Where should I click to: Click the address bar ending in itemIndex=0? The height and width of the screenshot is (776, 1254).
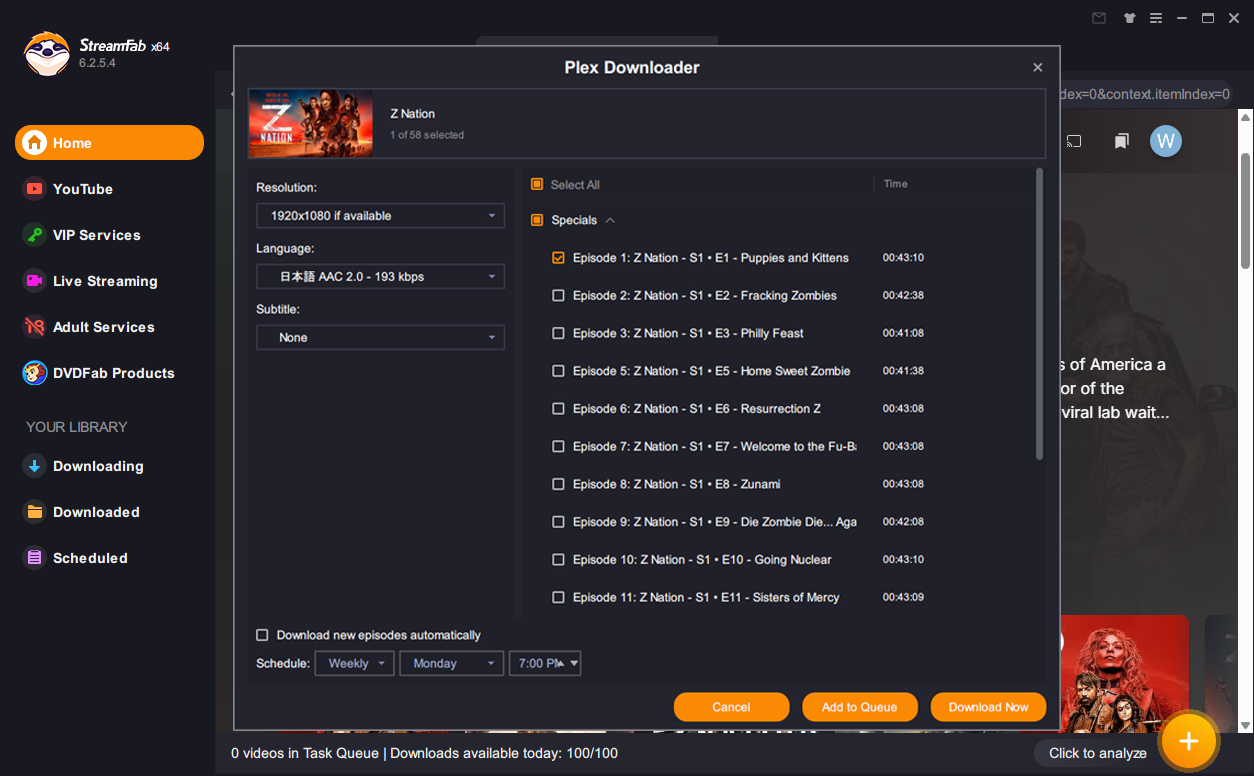click(1144, 94)
